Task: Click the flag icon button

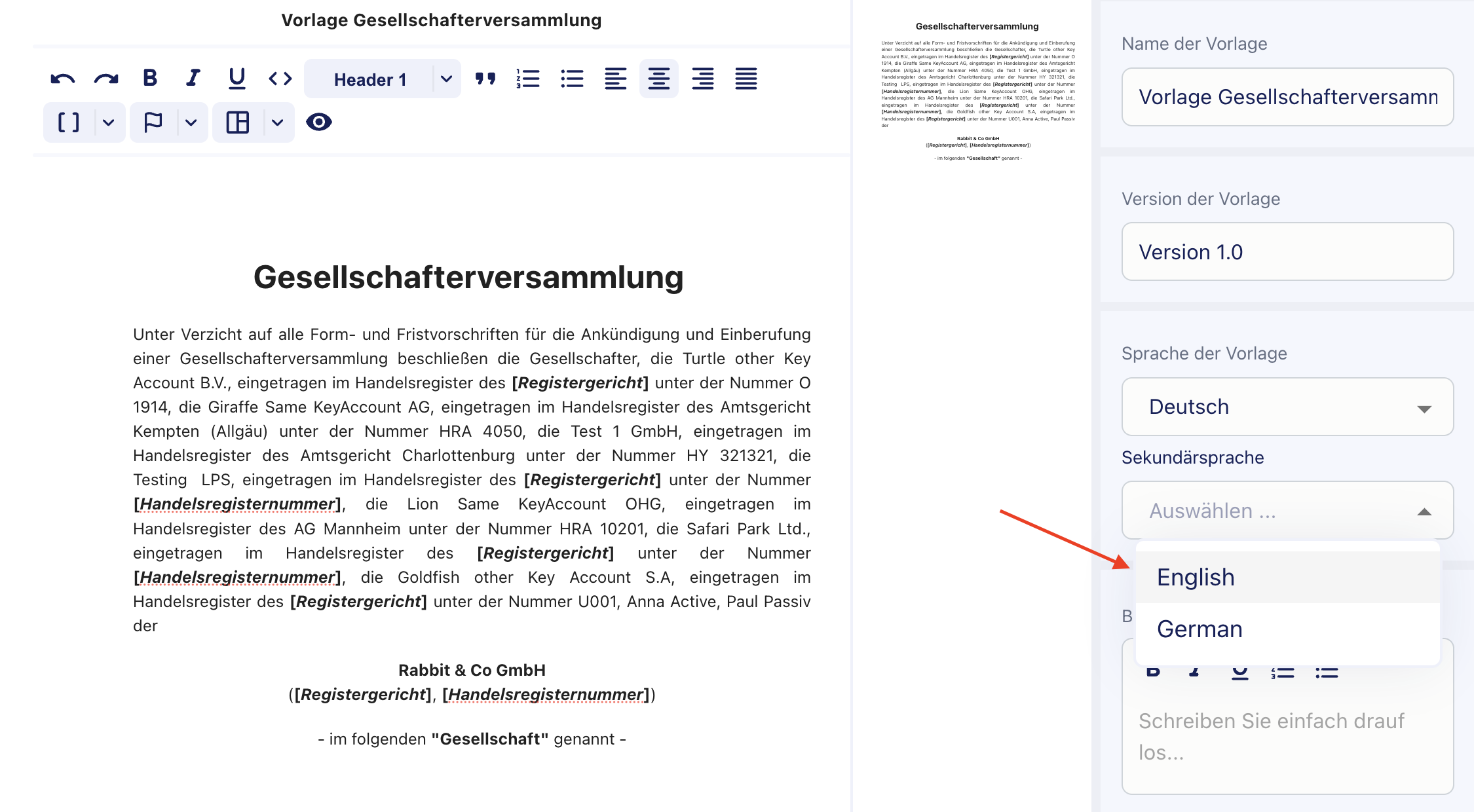Action: pos(153,122)
